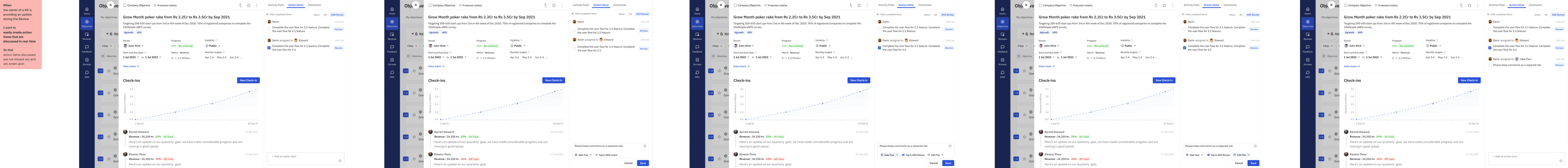Screen dimensions: 1568x168
Task: Open Objectives in the third screen's sidebar
Action: coord(697,23)
